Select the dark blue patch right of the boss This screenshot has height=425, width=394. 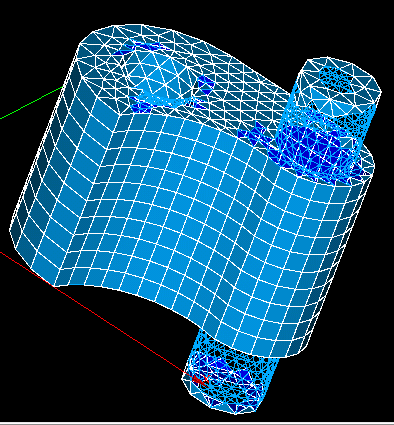205,85
